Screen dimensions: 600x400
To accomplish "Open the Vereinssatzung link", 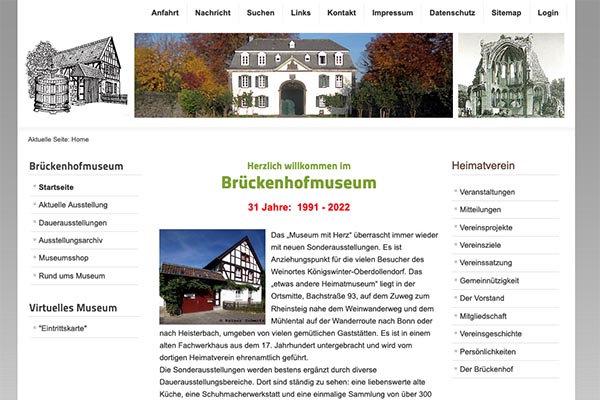I will tap(486, 262).
